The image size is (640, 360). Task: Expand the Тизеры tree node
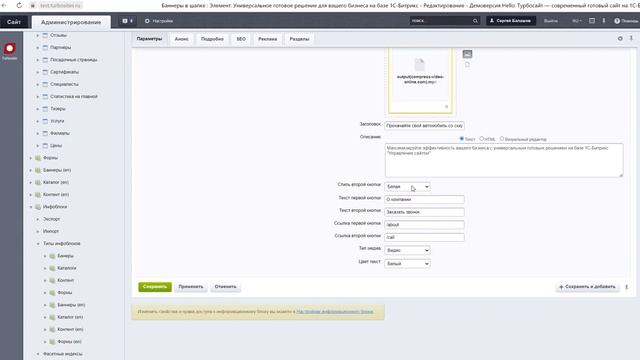pos(38,109)
